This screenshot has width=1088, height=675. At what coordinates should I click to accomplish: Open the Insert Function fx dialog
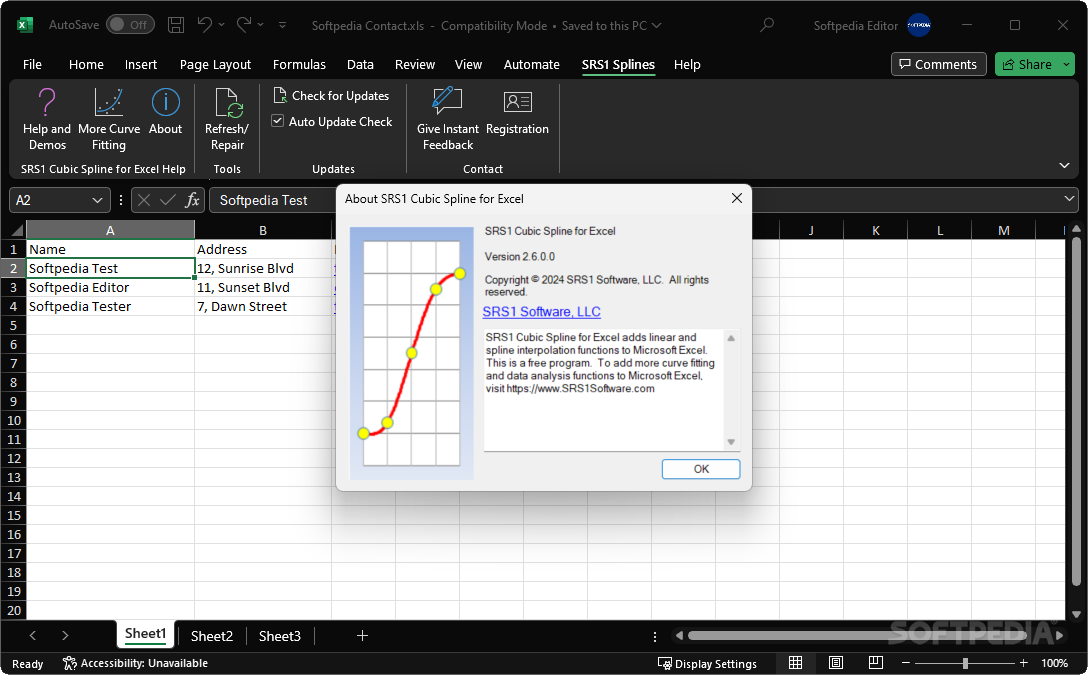pos(192,200)
